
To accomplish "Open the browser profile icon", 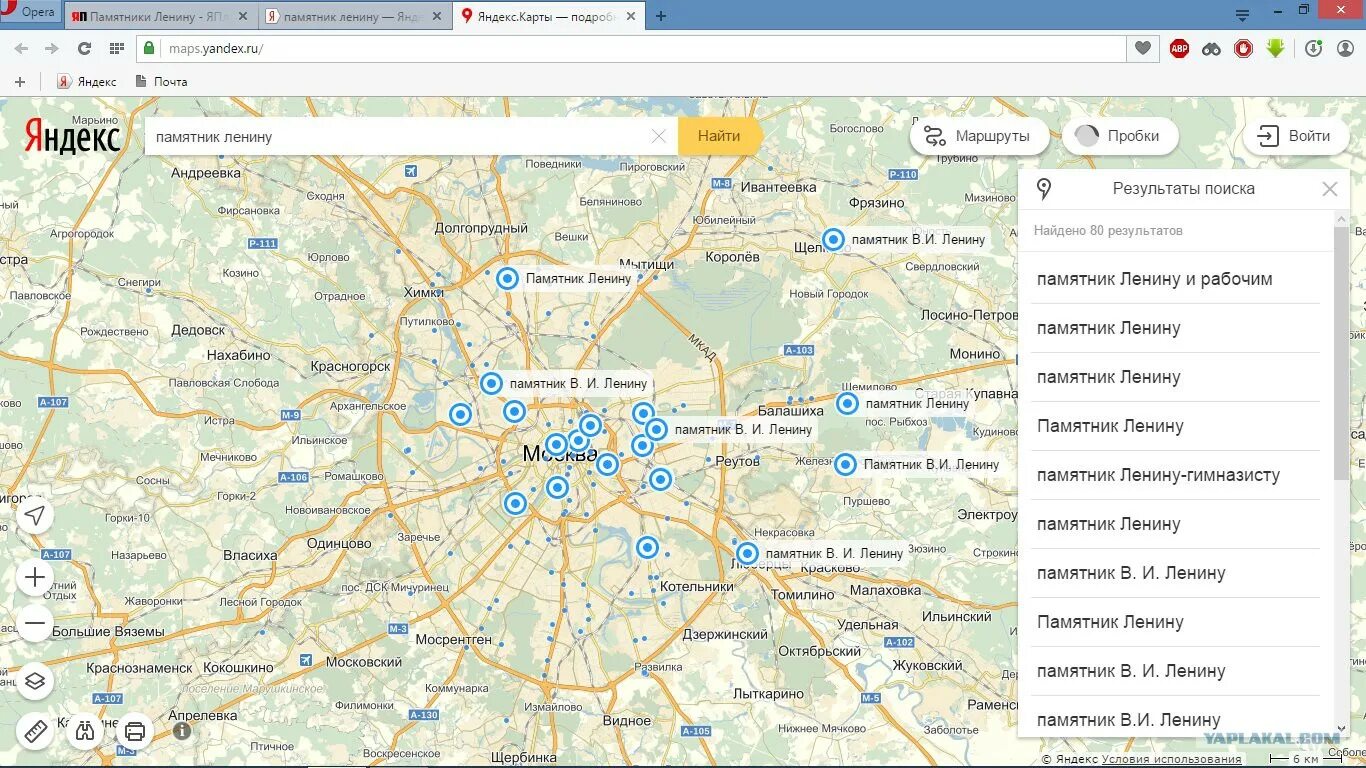I will point(1345,48).
